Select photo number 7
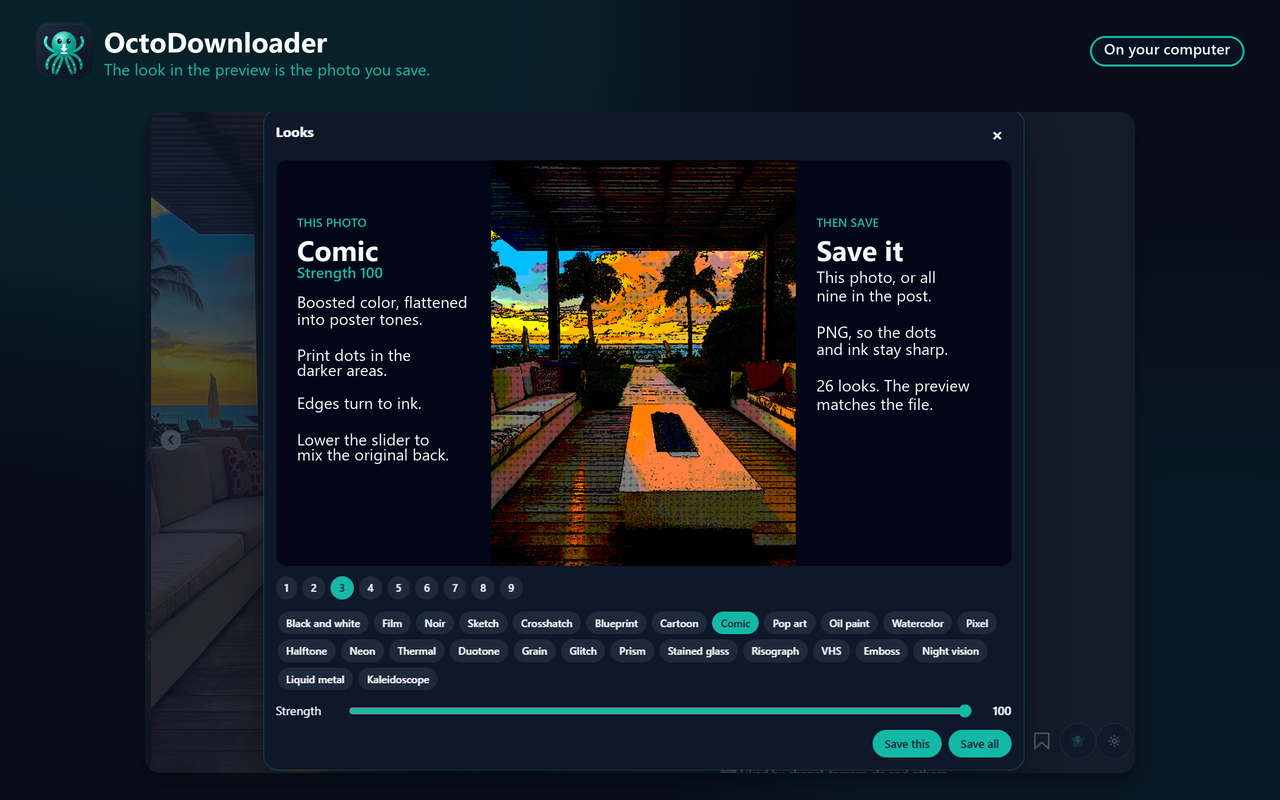The width and height of the screenshot is (1280, 800). pos(455,588)
